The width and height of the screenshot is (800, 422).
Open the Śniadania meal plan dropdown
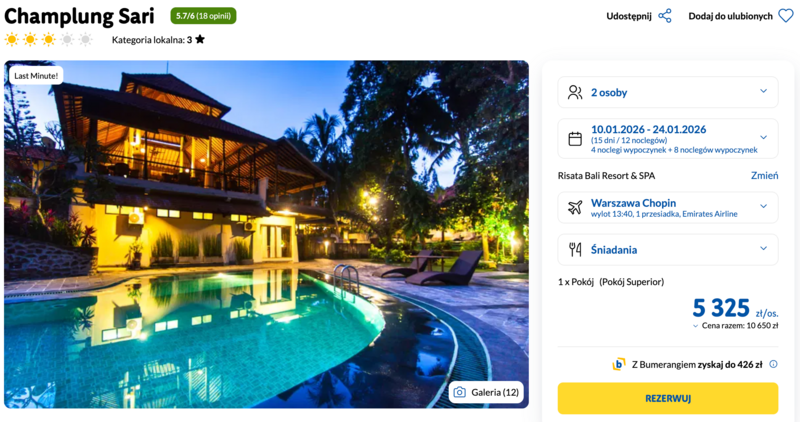(763, 249)
